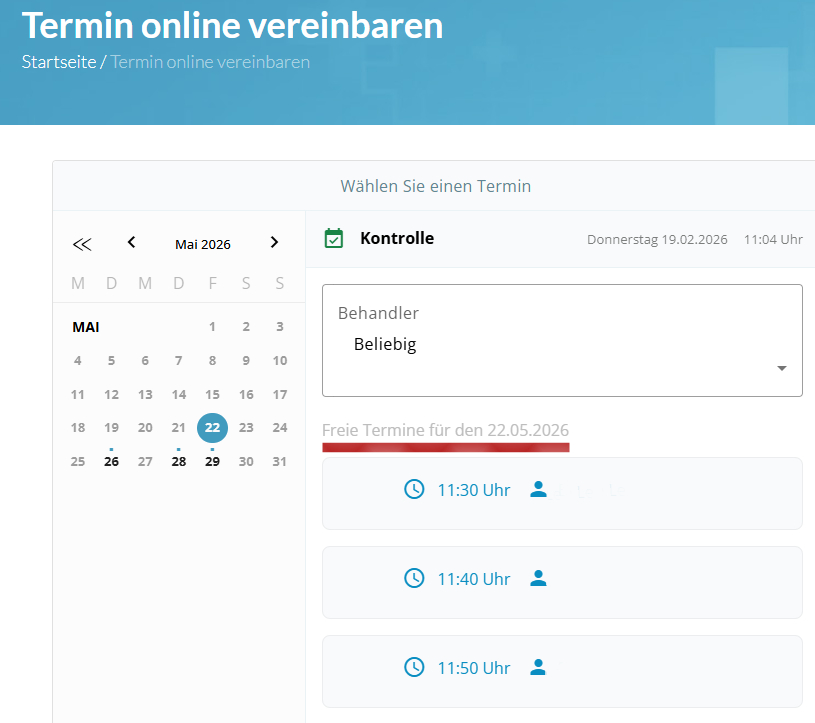Click the double-chevron jump-back calendar icon
This screenshot has width=815, height=723.
82,243
